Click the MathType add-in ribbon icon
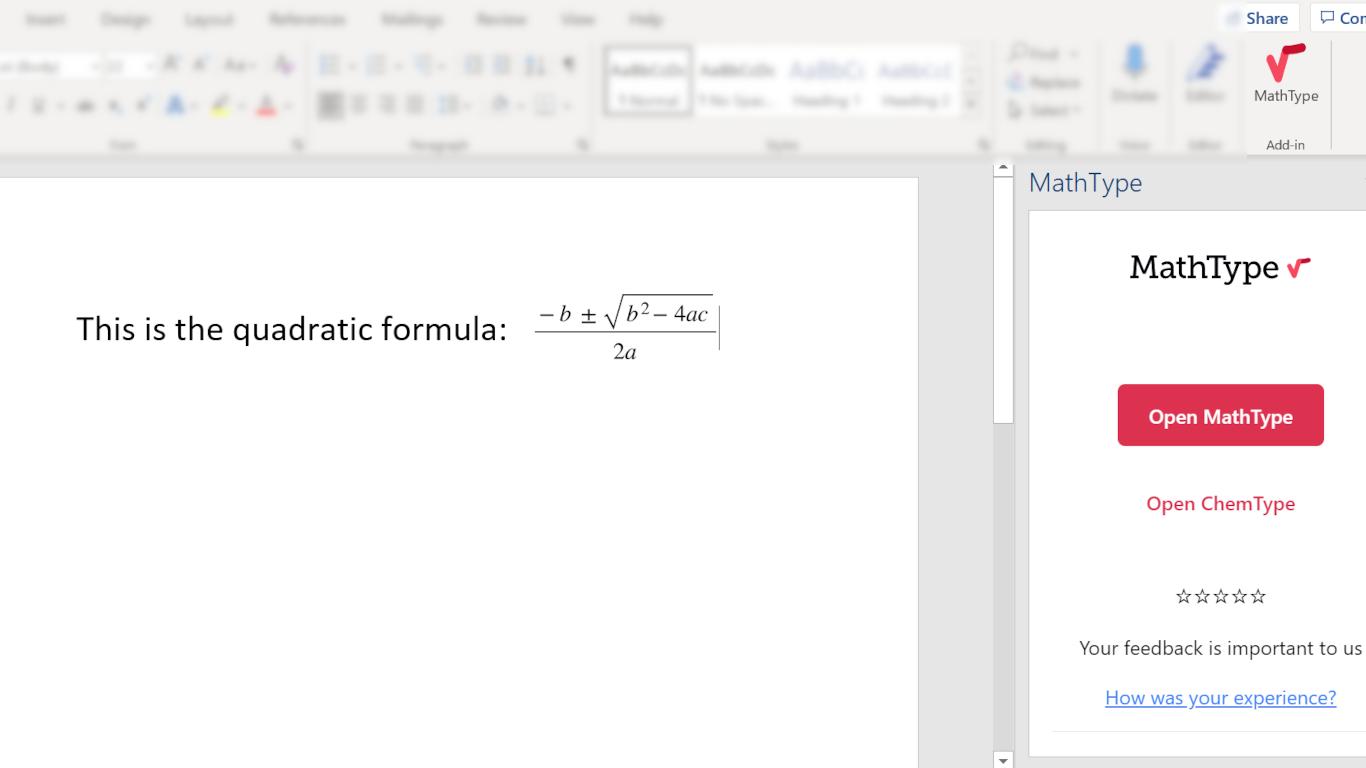This screenshot has width=1366, height=768. (1285, 75)
